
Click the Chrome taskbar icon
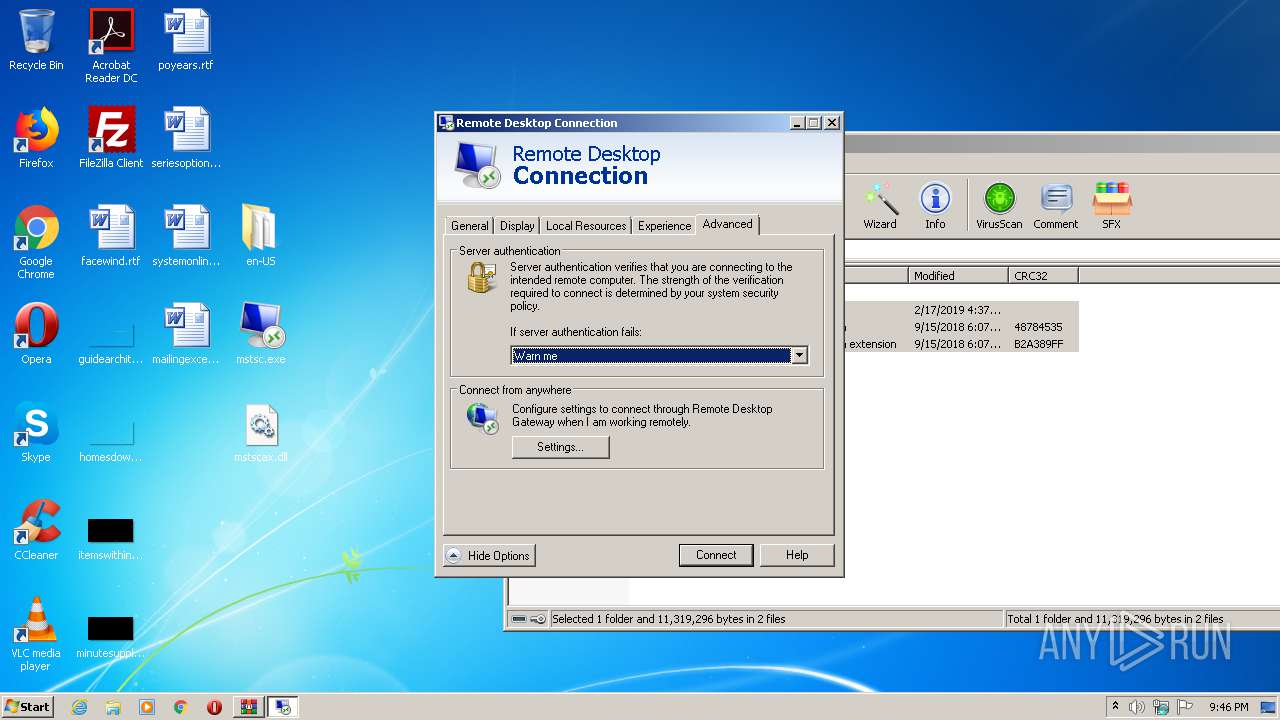point(181,707)
